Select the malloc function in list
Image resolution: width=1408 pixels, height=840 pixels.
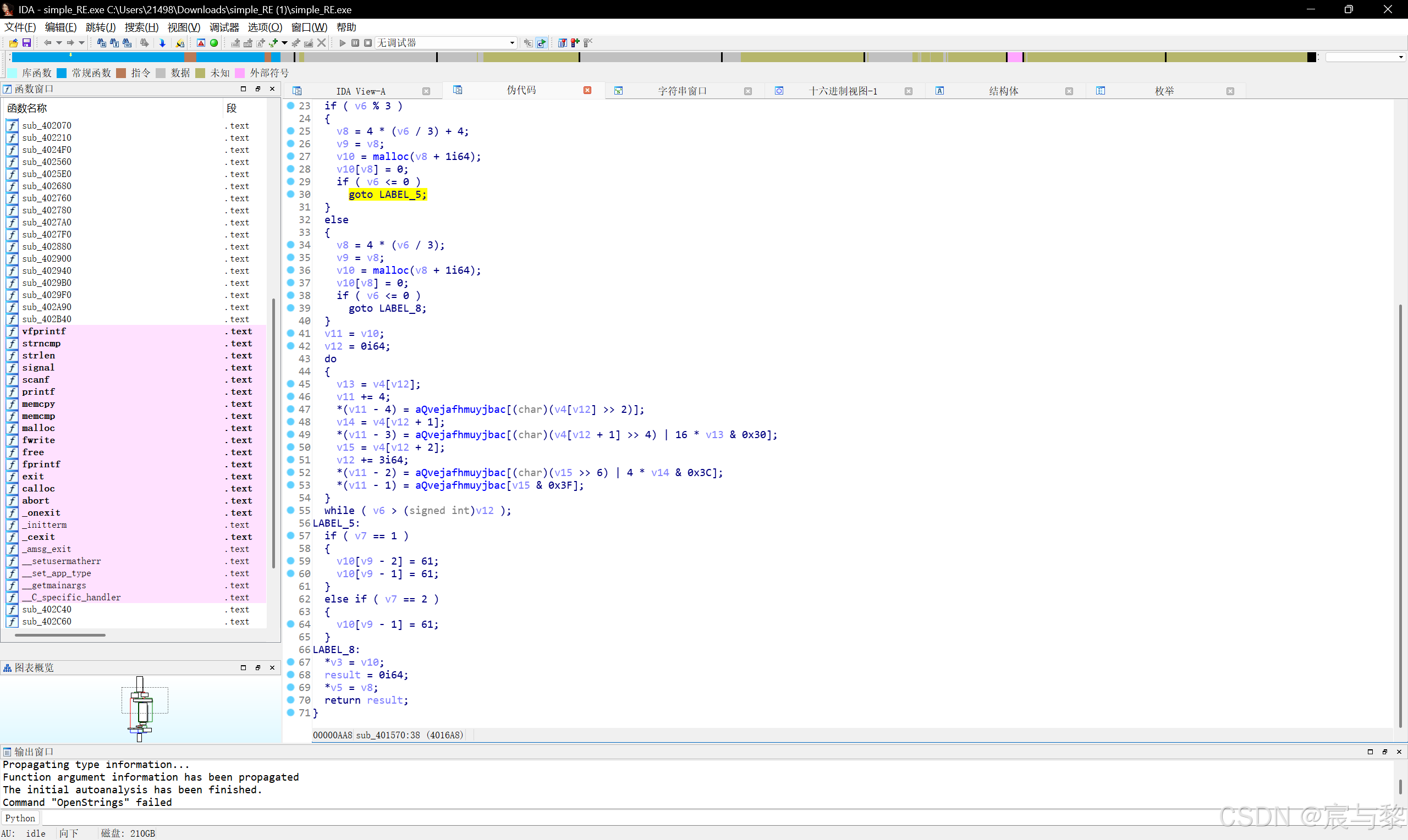(x=38, y=428)
